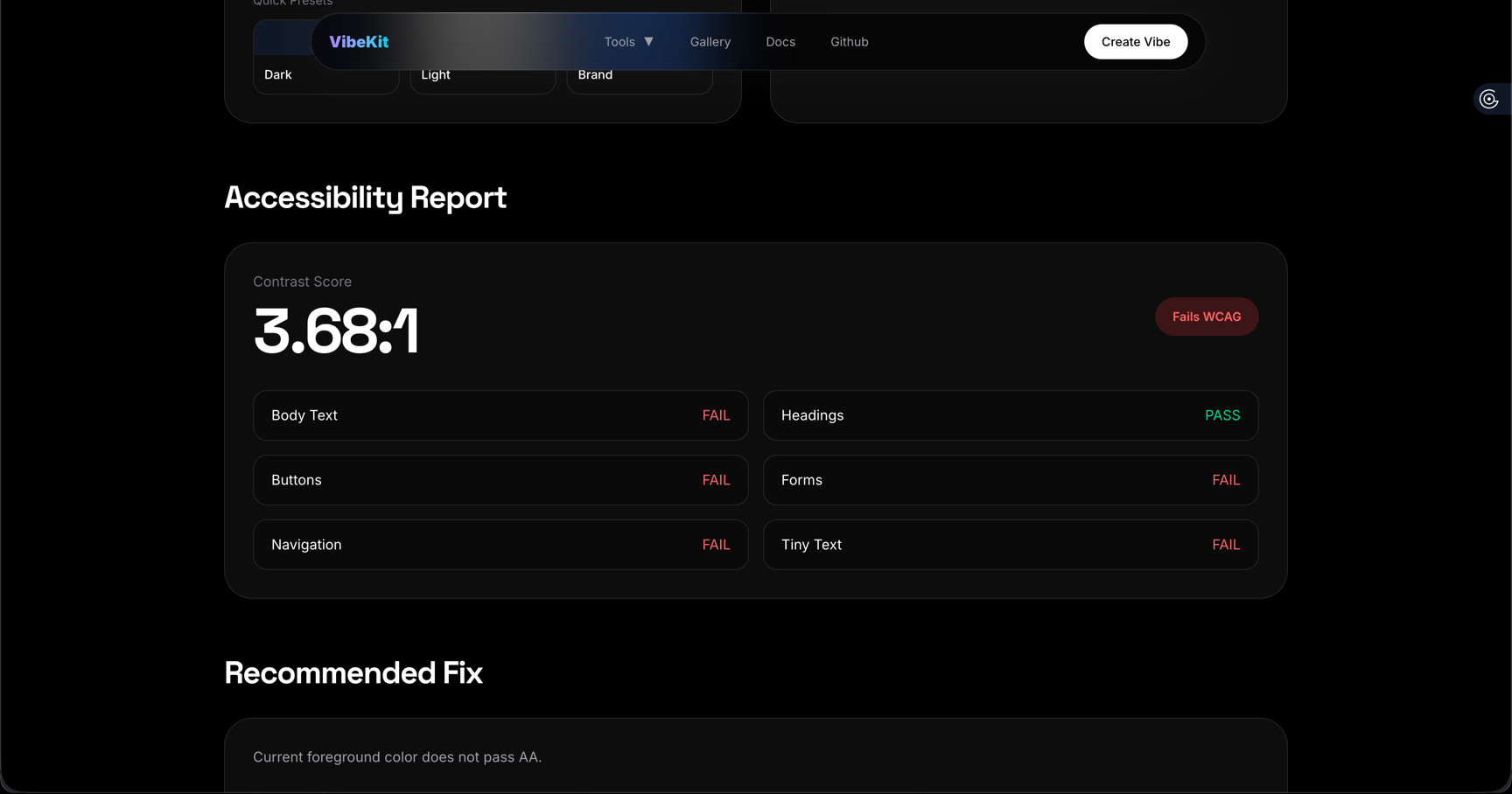
Task: Select the Brand quick preset
Action: pos(640,75)
